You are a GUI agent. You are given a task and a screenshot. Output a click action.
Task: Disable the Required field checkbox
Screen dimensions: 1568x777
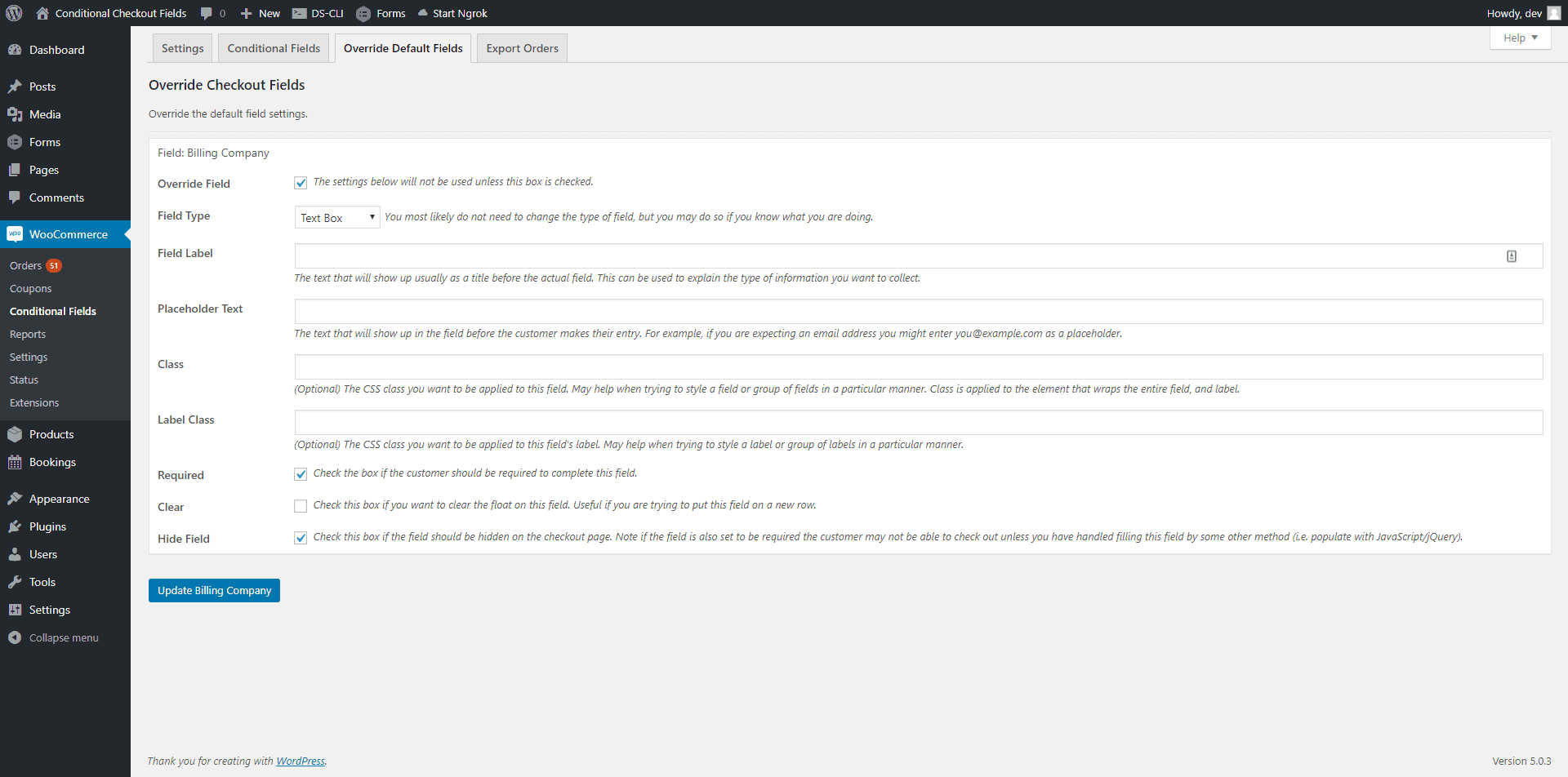click(301, 474)
